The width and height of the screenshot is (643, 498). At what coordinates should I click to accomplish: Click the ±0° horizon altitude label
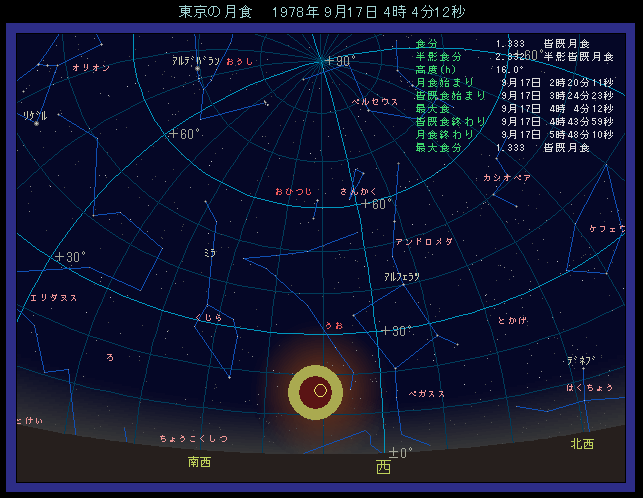tap(400, 452)
